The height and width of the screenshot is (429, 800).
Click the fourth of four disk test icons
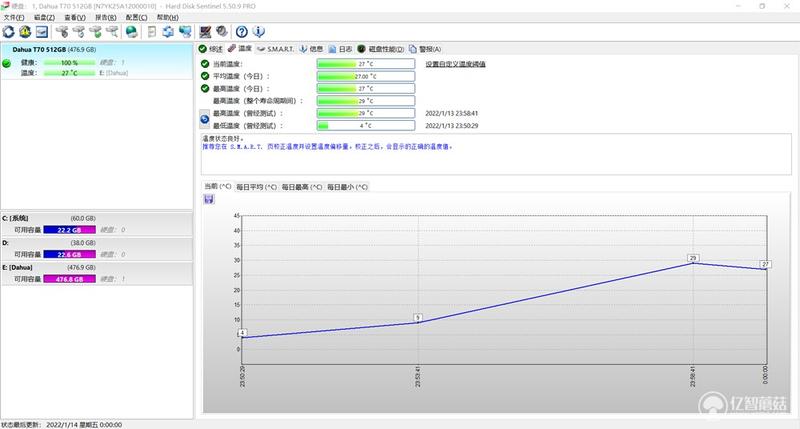[x=112, y=32]
